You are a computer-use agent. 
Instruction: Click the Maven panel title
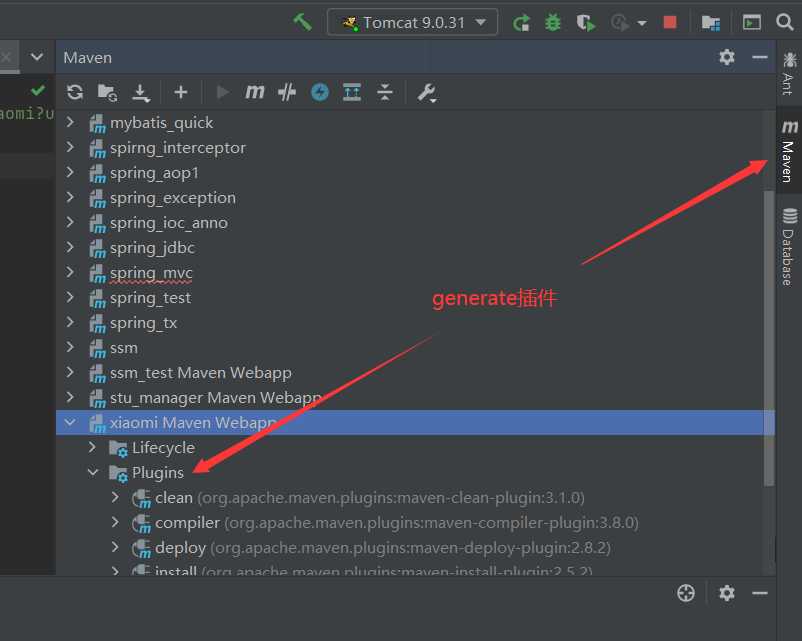coord(87,57)
